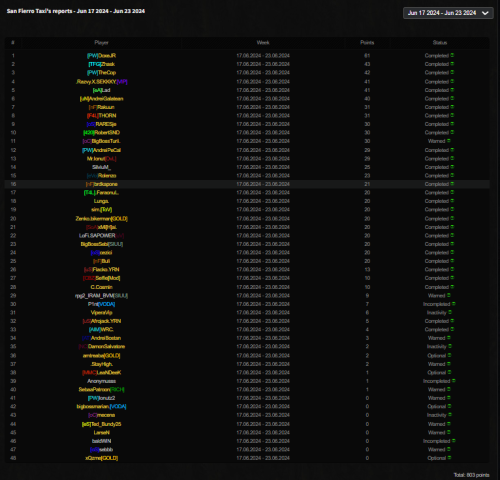Select the Lunga. player name

pyautogui.click(x=101, y=201)
